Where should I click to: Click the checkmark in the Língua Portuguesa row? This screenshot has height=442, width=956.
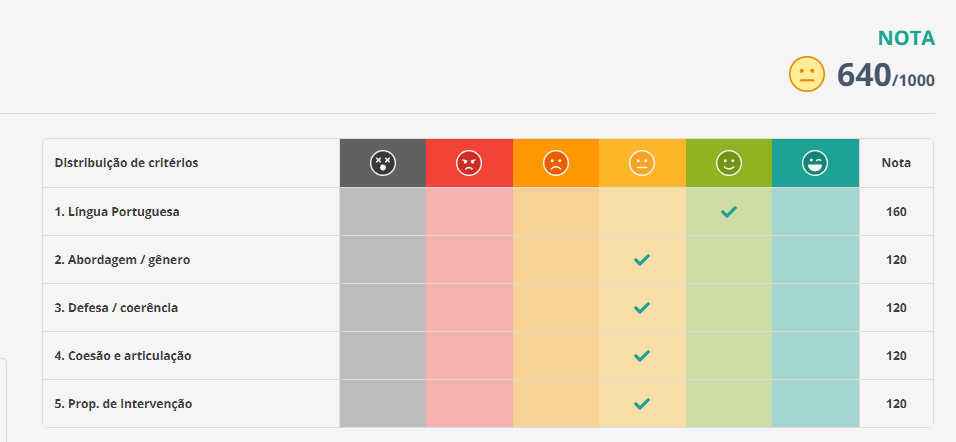coord(729,212)
